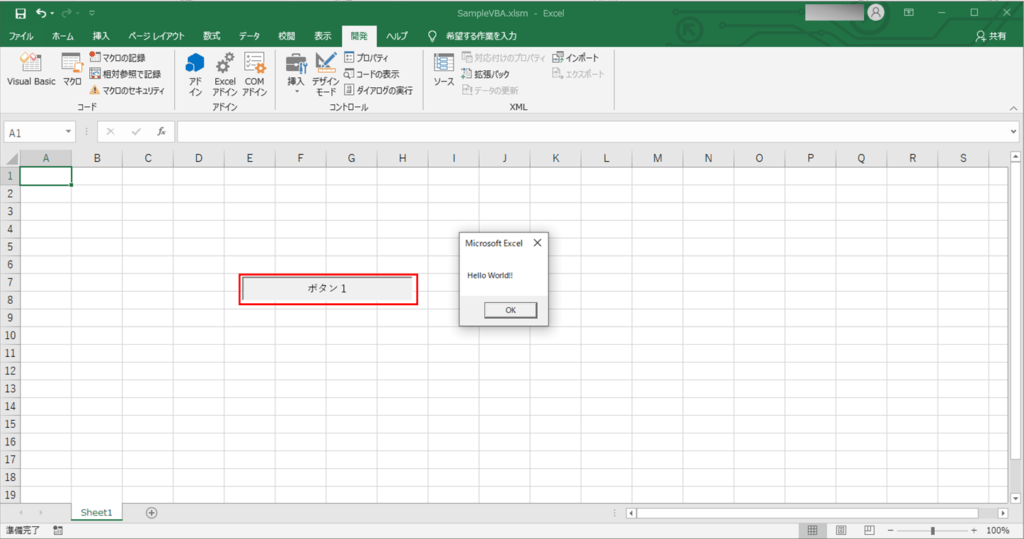Undo the last action

point(41,13)
